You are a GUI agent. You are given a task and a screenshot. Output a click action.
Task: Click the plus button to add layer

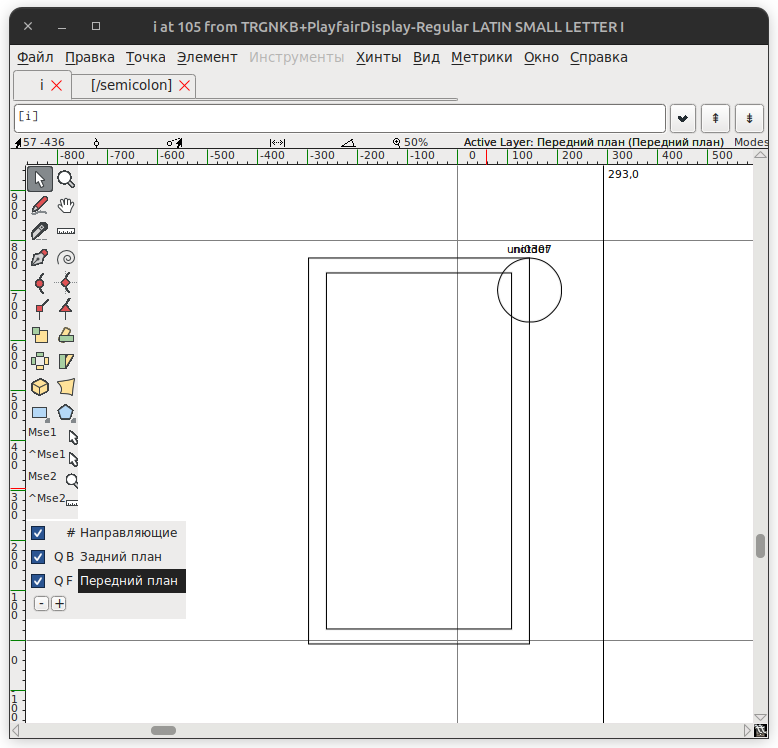[59, 603]
